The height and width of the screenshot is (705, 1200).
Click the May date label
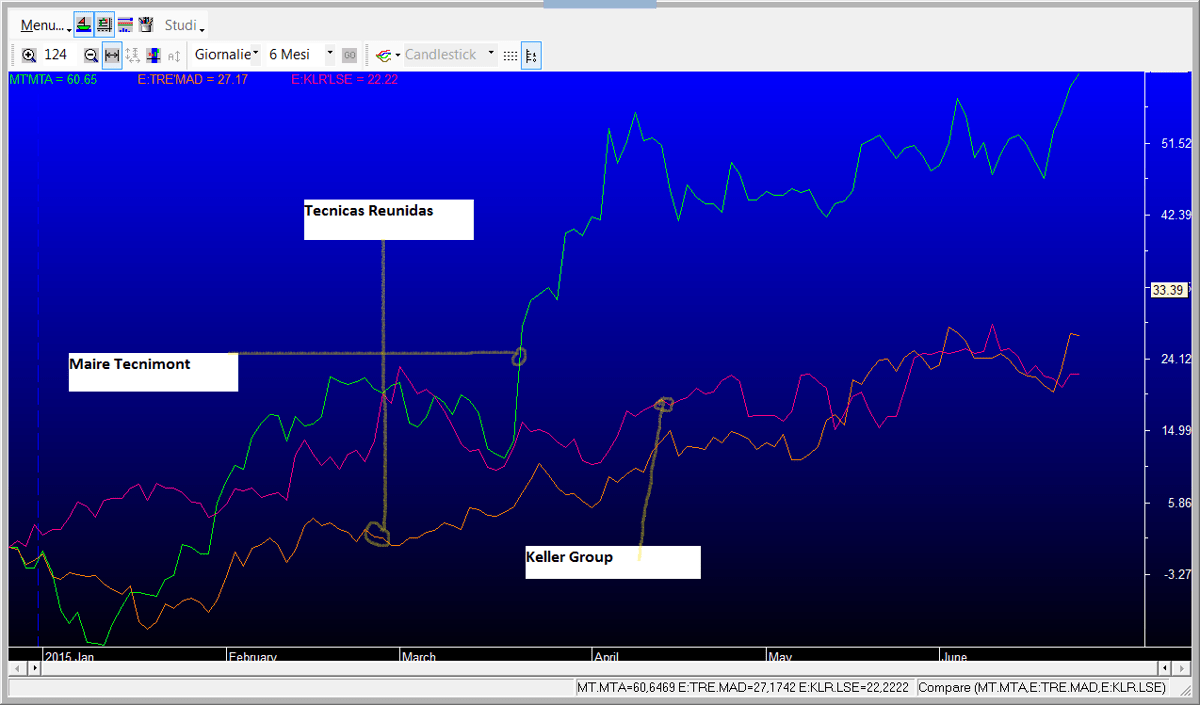780,657
